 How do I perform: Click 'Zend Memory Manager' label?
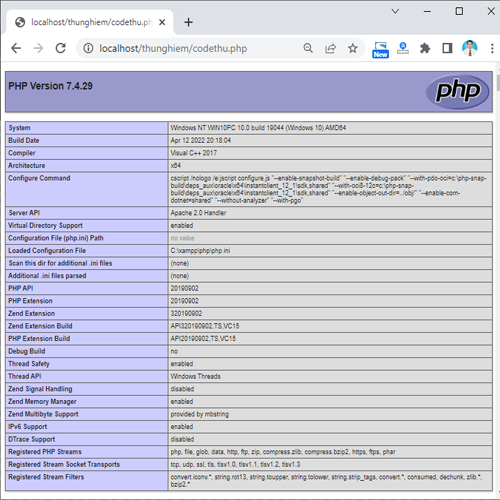point(42,401)
